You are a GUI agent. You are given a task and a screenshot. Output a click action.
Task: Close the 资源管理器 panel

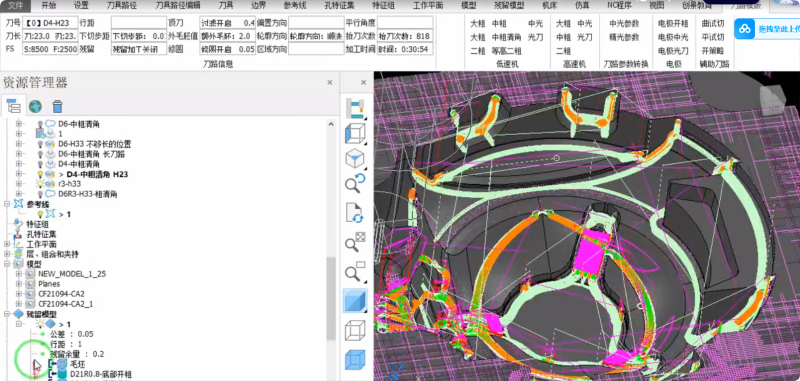coord(330,82)
